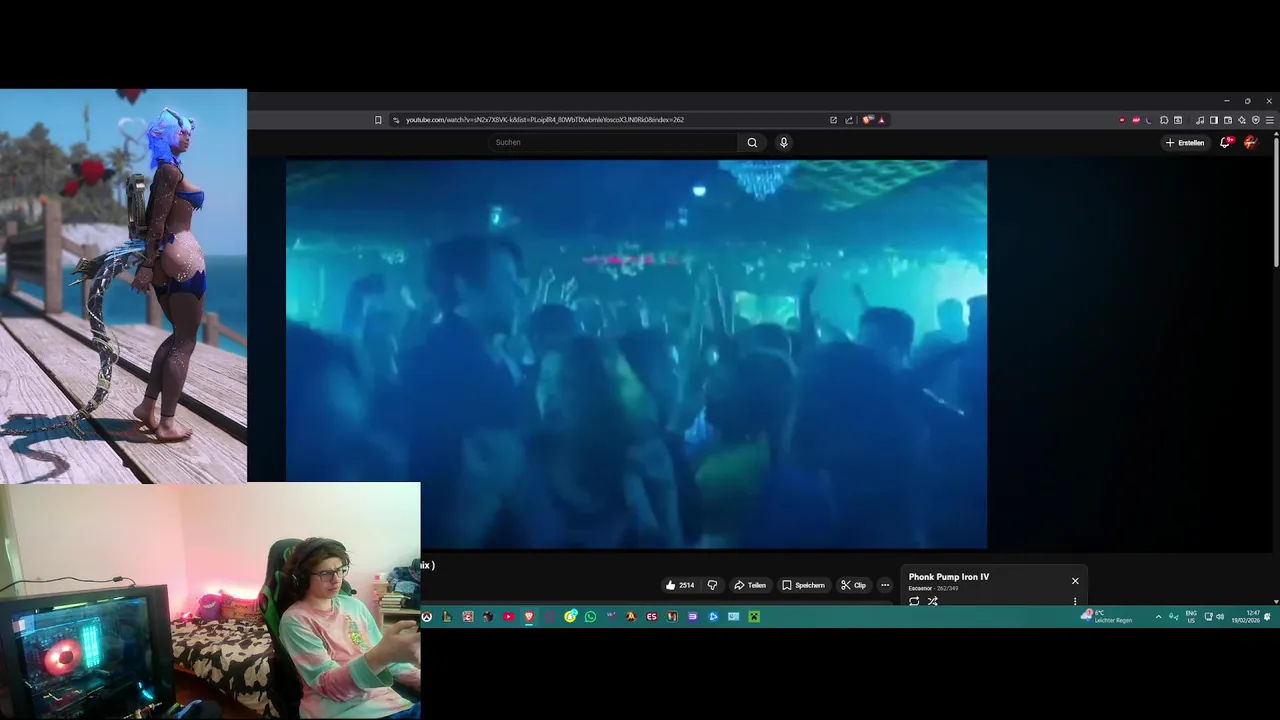The height and width of the screenshot is (720, 1280).
Task: Open playlist panel three-dot options menu
Action: pyautogui.click(x=1075, y=602)
